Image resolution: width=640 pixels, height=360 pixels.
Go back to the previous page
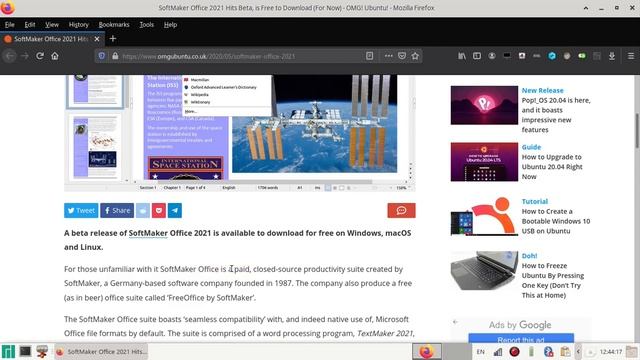click(x=10, y=56)
